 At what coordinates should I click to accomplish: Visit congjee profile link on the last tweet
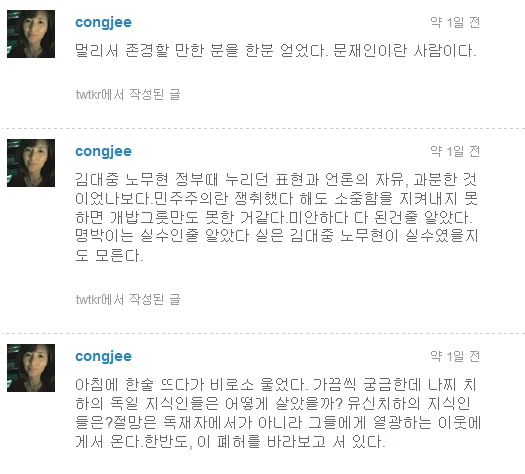click(x=103, y=357)
